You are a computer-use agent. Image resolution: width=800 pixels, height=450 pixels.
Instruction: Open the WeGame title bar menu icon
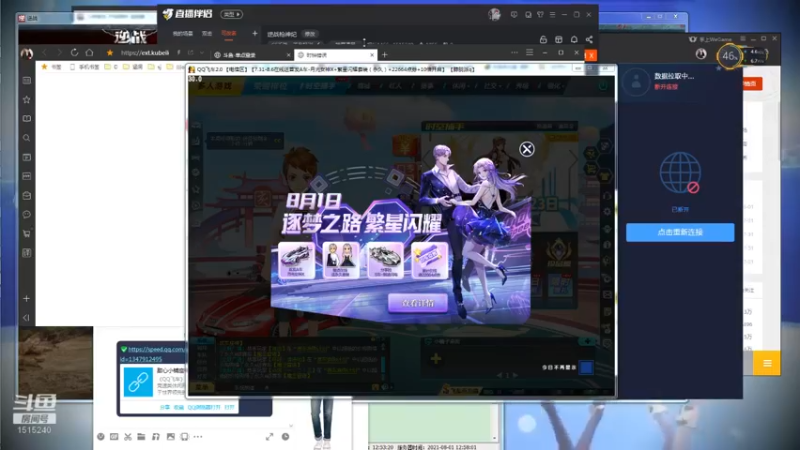(x=743, y=39)
